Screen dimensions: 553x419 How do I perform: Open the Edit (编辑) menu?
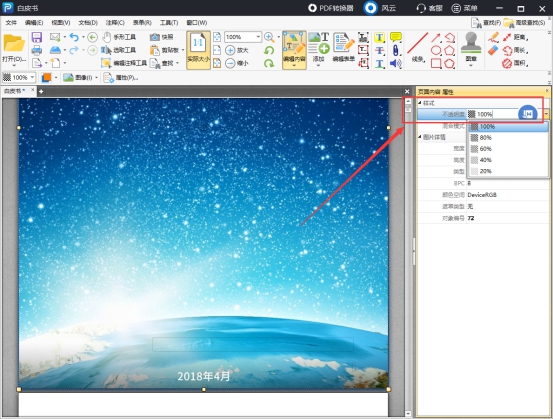coord(34,23)
